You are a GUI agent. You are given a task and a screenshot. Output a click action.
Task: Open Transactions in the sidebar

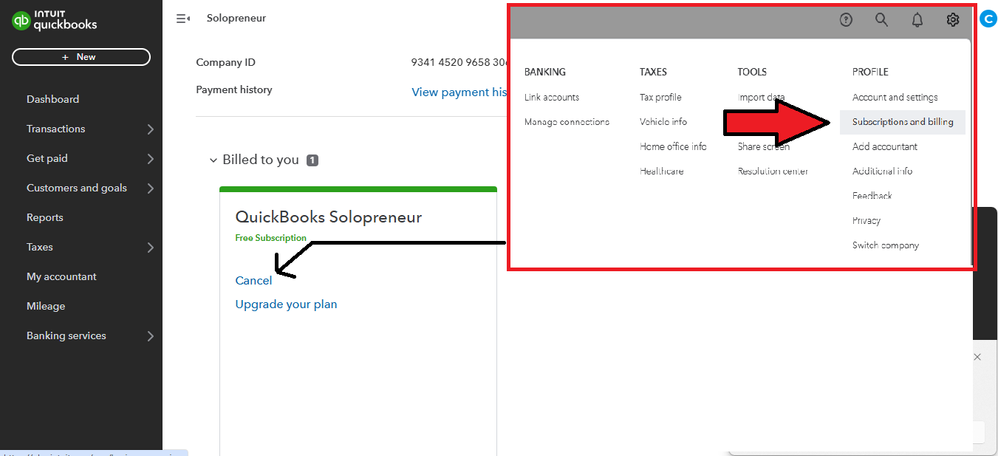(55, 129)
